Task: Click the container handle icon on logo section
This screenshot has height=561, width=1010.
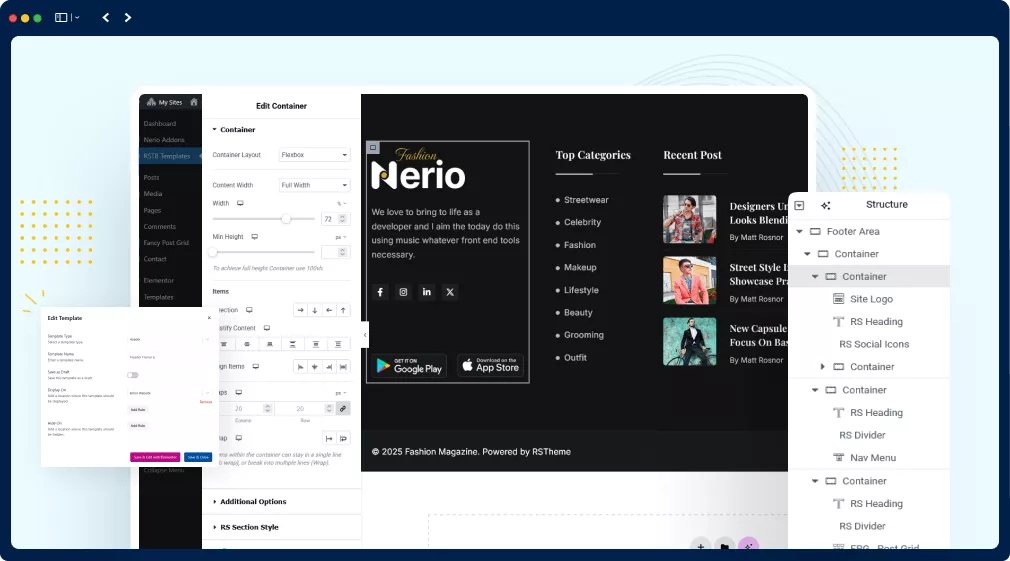Action: point(373,147)
